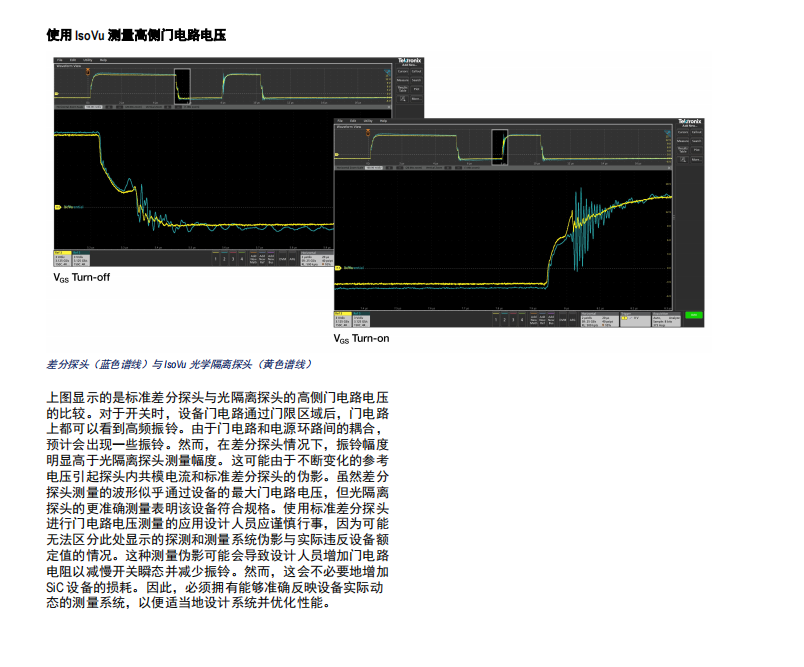Toggle channel 4 in the Turn-off scope

[242, 259]
